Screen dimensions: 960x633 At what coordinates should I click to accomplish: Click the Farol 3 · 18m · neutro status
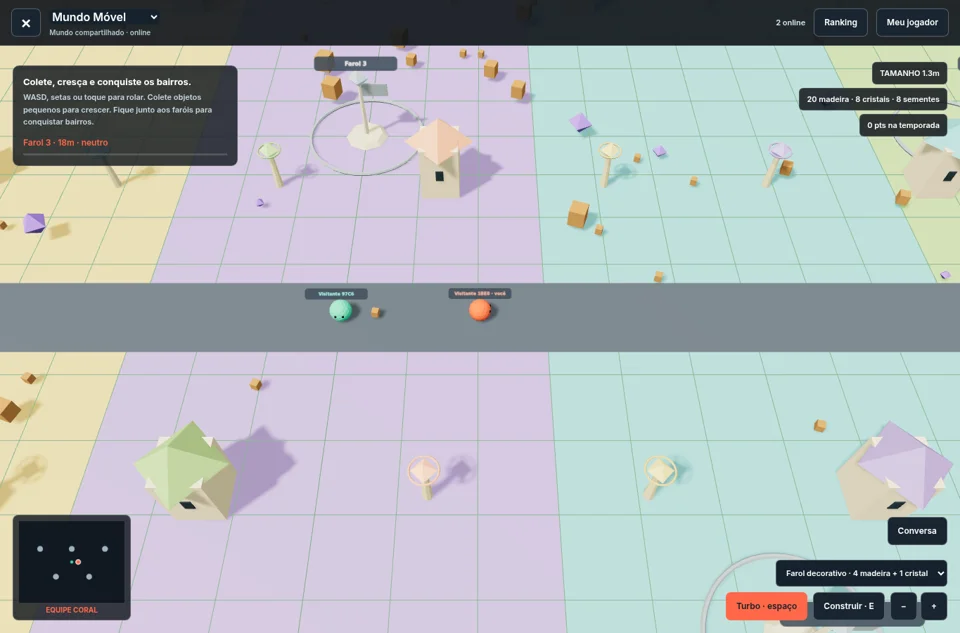point(66,143)
